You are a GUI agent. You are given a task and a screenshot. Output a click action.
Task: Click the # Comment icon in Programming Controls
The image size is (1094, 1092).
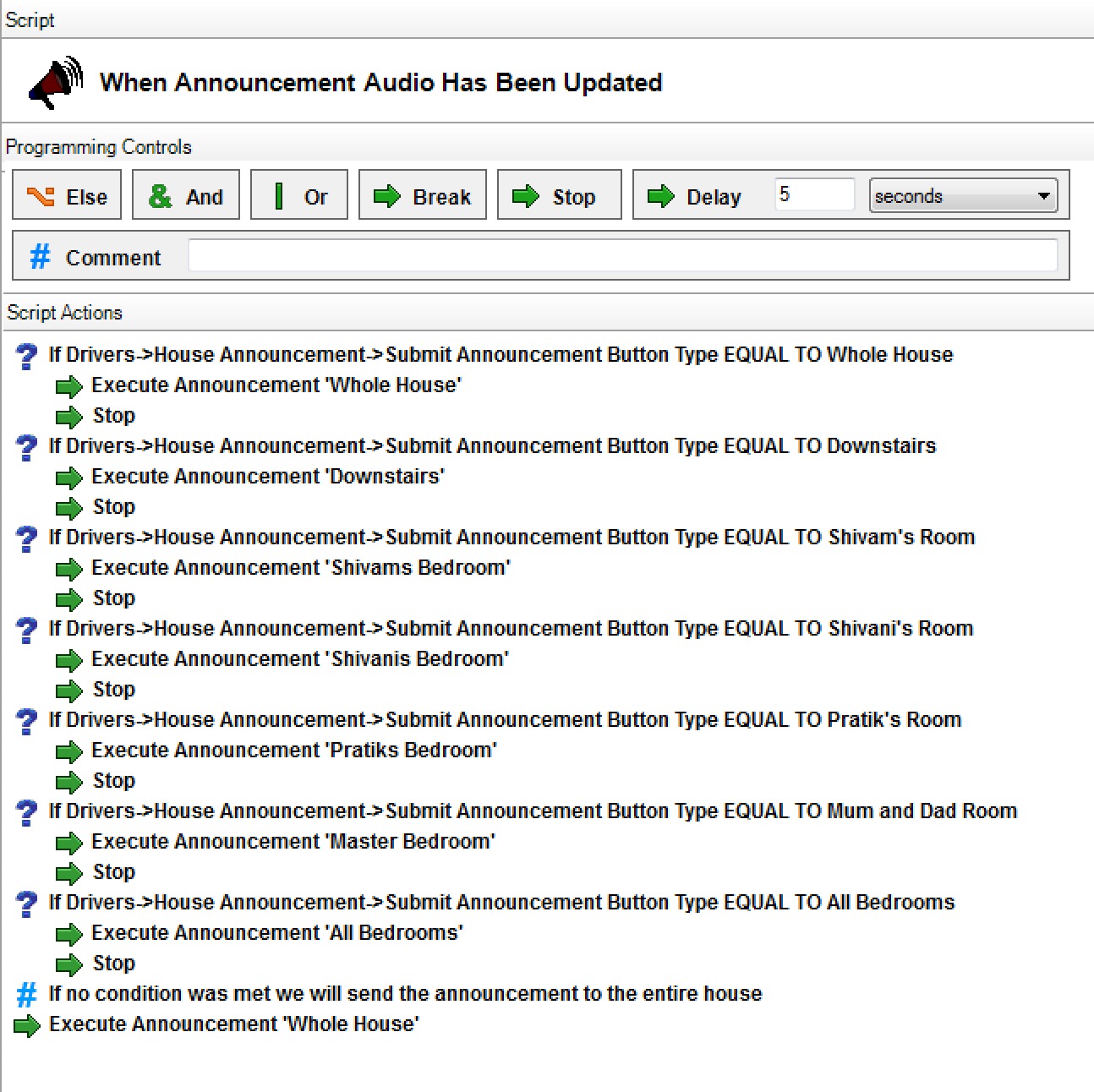pyautogui.click(x=41, y=256)
